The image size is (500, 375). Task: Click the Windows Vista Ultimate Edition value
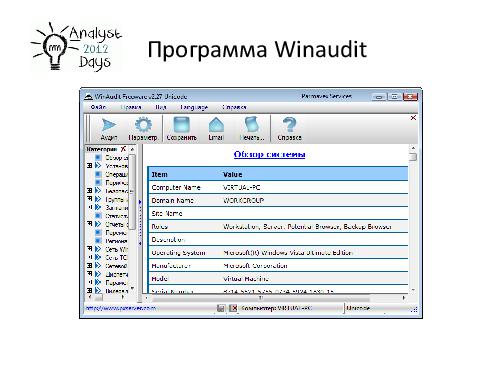[288, 253]
